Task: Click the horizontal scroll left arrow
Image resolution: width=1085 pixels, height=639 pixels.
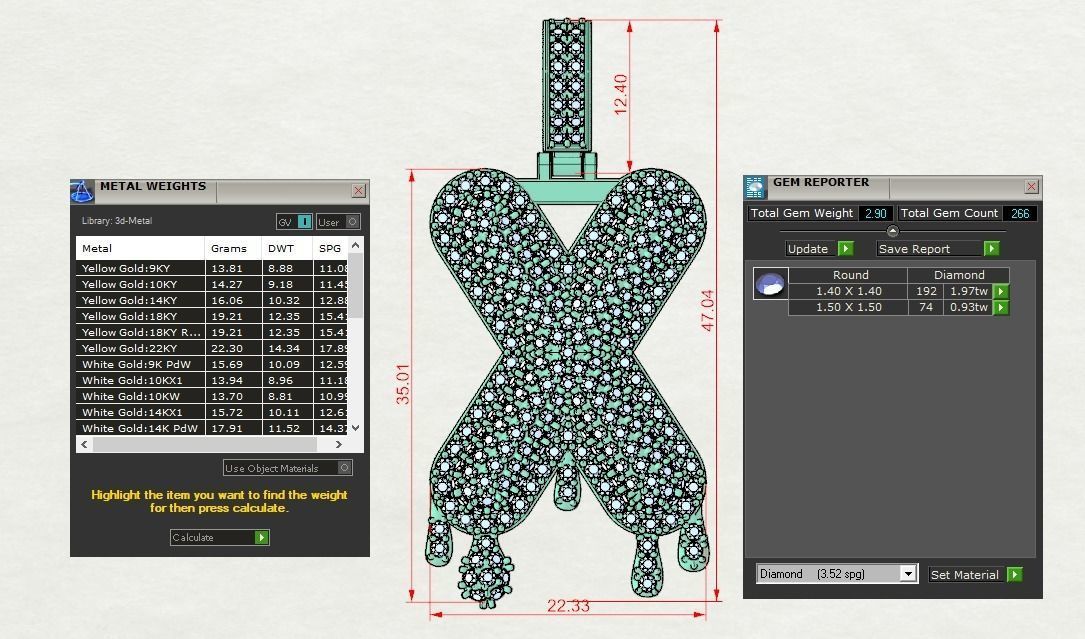Action: pyautogui.click(x=84, y=444)
